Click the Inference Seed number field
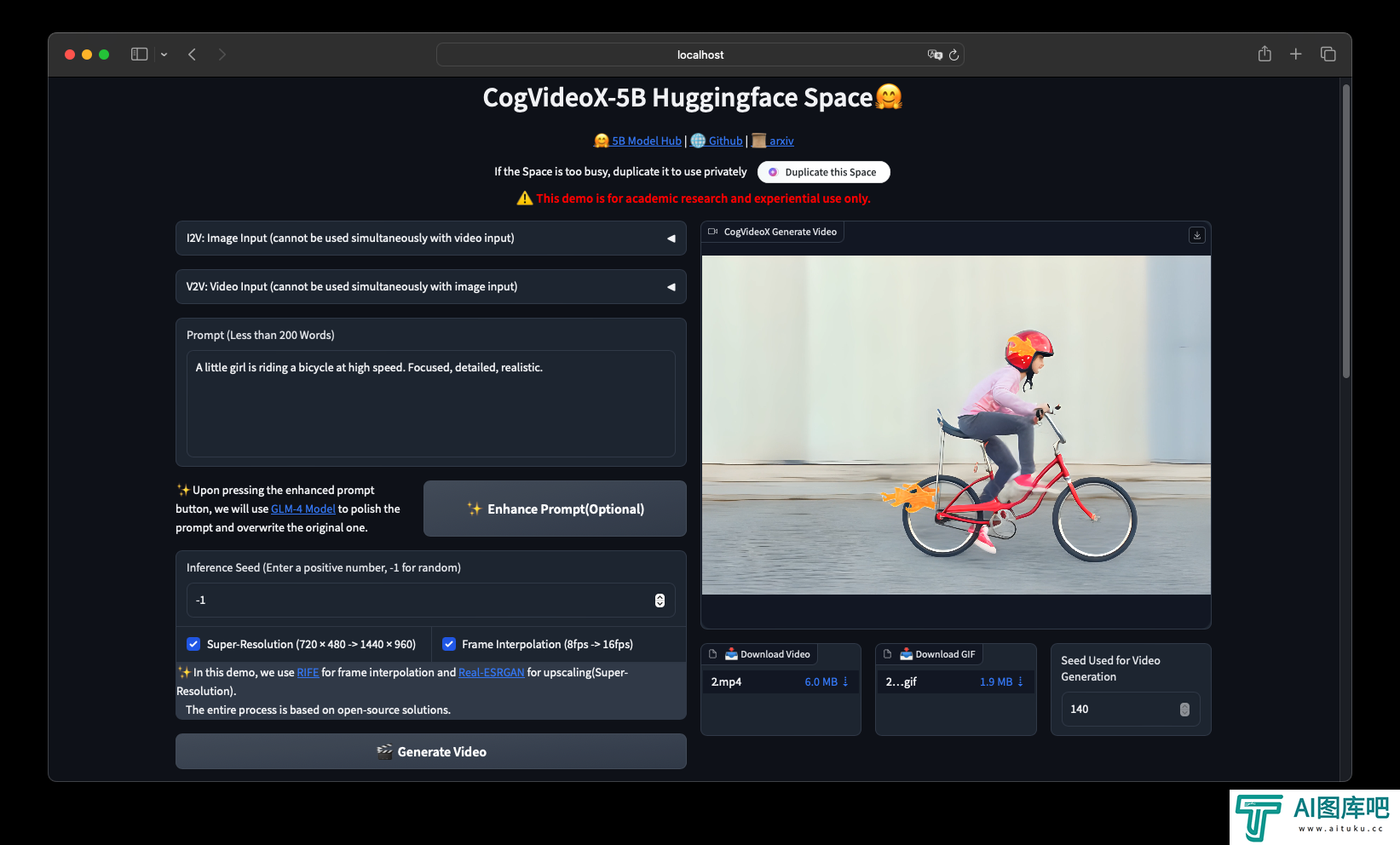Image resolution: width=1400 pixels, height=845 pixels. point(431,601)
